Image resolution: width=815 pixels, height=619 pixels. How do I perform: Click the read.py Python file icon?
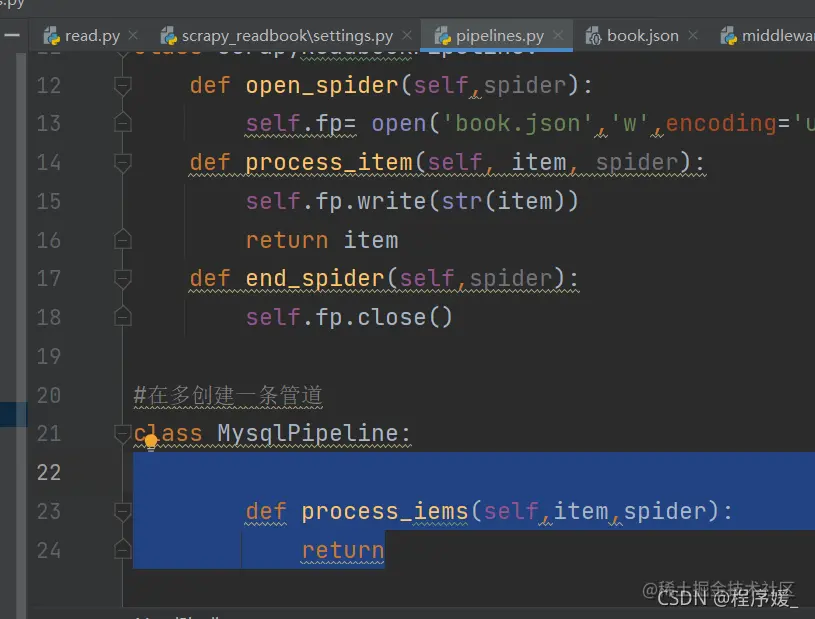[51, 36]
